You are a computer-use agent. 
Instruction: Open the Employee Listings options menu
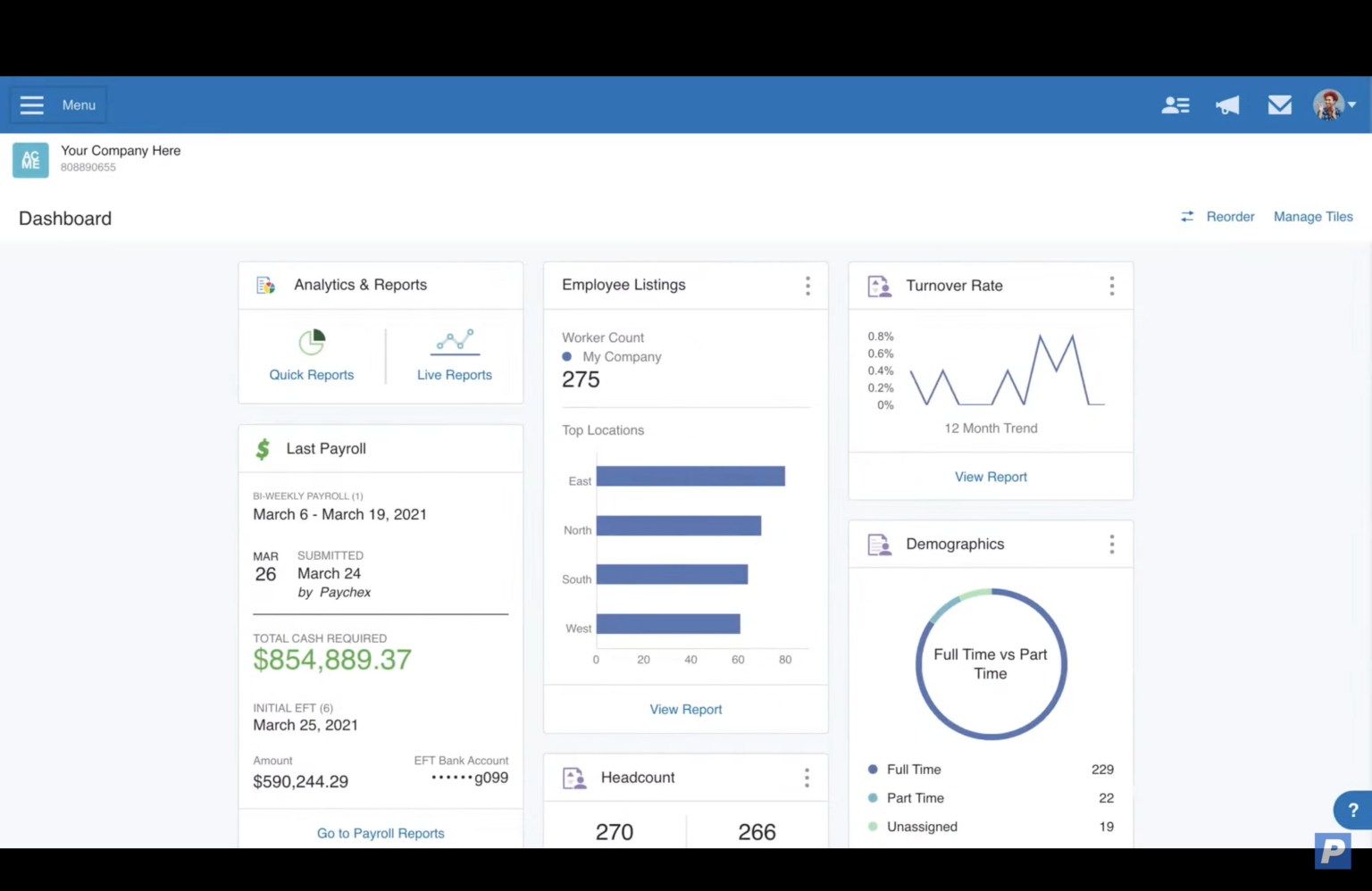tap(807, 286)
